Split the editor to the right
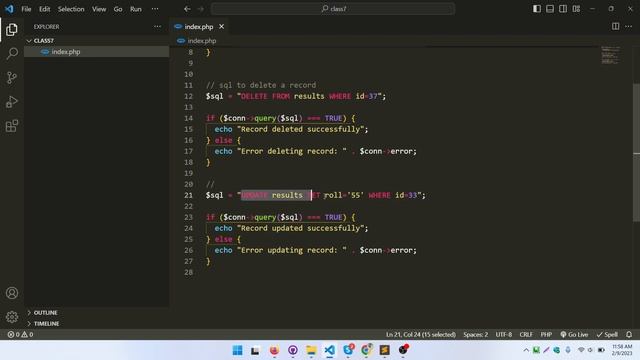Viewport: 640px width, 360px height. point(615,27)
